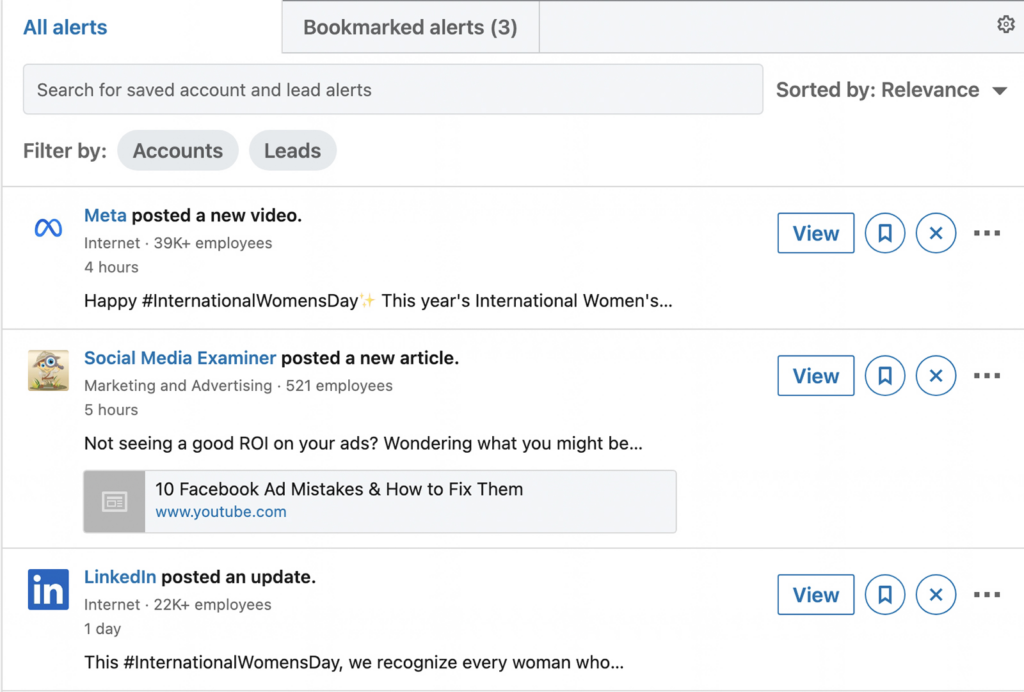Bookmark the Meta video alert
Screen dimensions: 1024x692
tap(884, 233)
